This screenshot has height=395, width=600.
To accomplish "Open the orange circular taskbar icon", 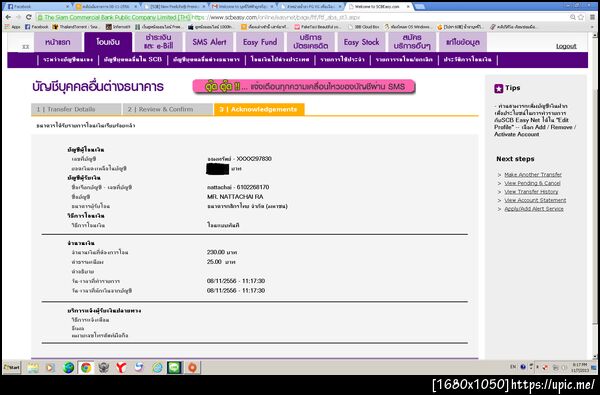I will coord(192,368).
